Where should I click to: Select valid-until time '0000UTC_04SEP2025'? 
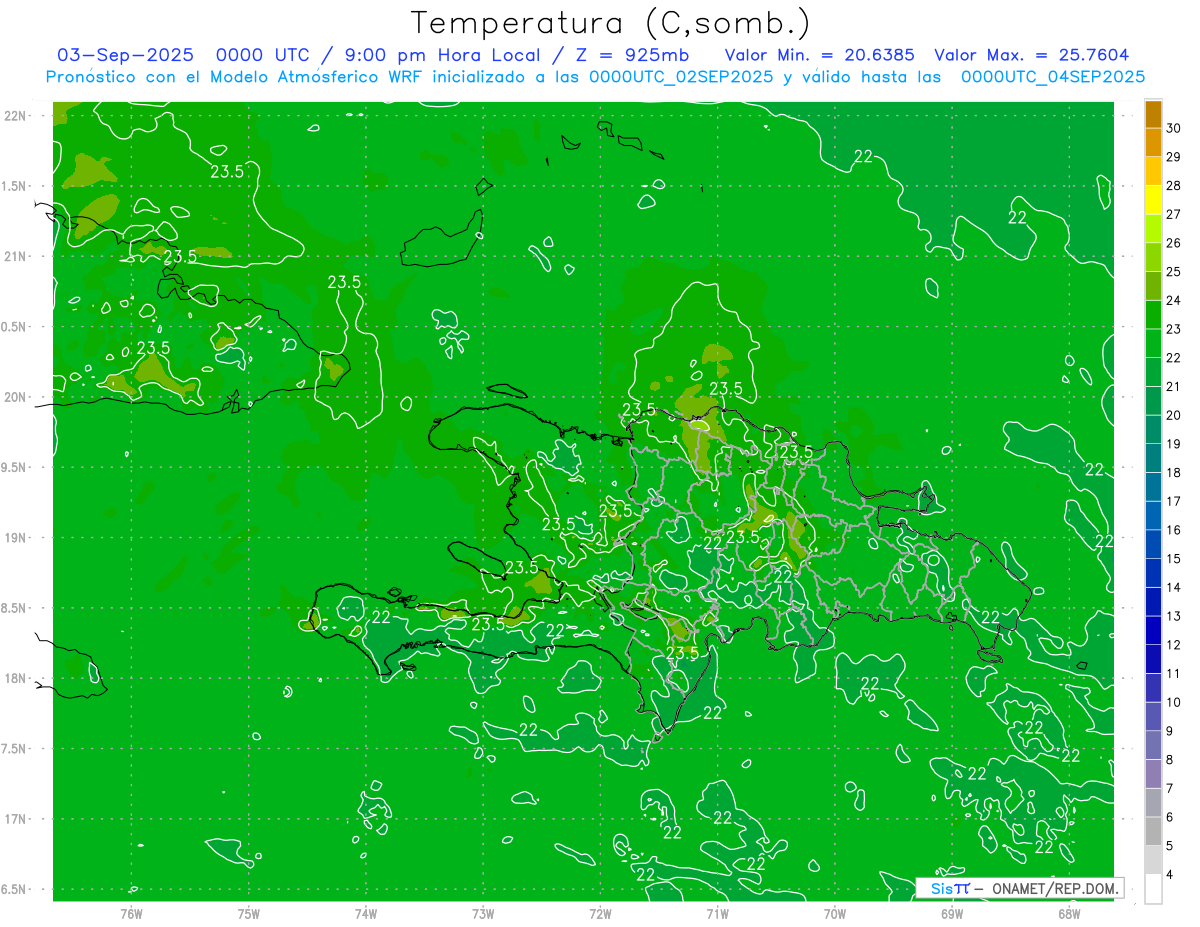1053,76
